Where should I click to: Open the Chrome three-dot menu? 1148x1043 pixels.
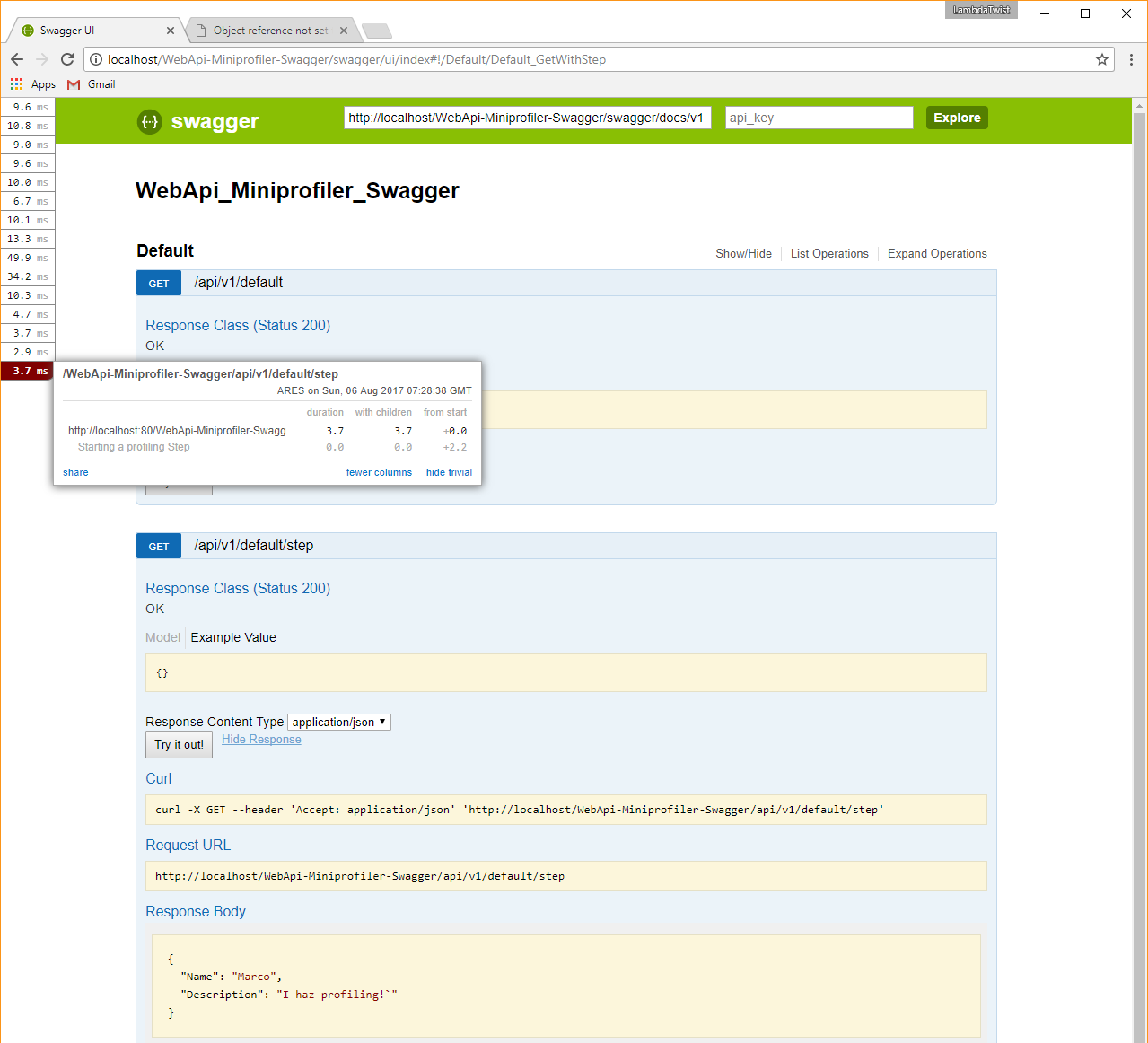click(1131, 59)
